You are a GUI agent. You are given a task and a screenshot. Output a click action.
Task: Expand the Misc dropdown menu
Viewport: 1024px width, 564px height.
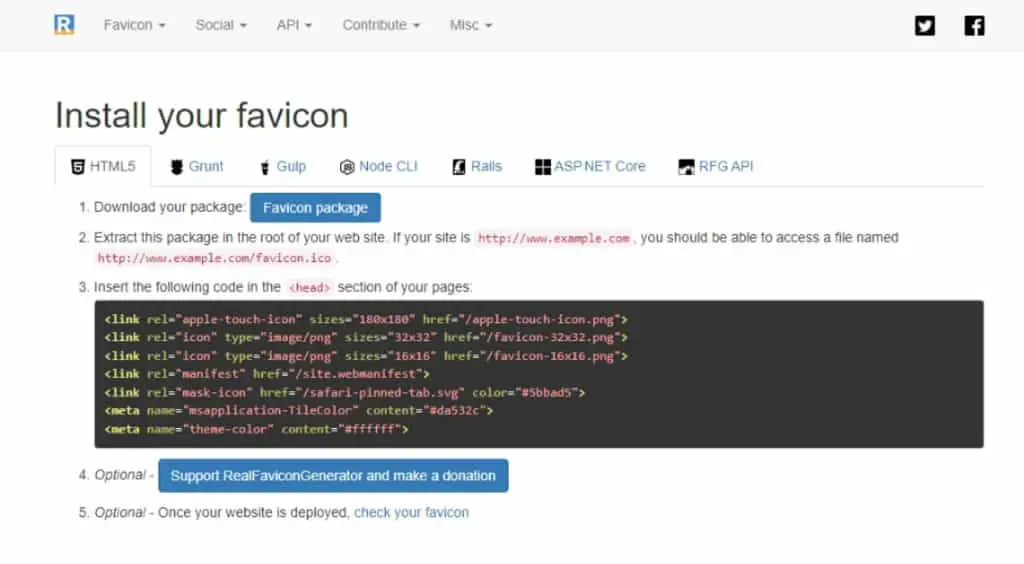(x=471, y=25)
